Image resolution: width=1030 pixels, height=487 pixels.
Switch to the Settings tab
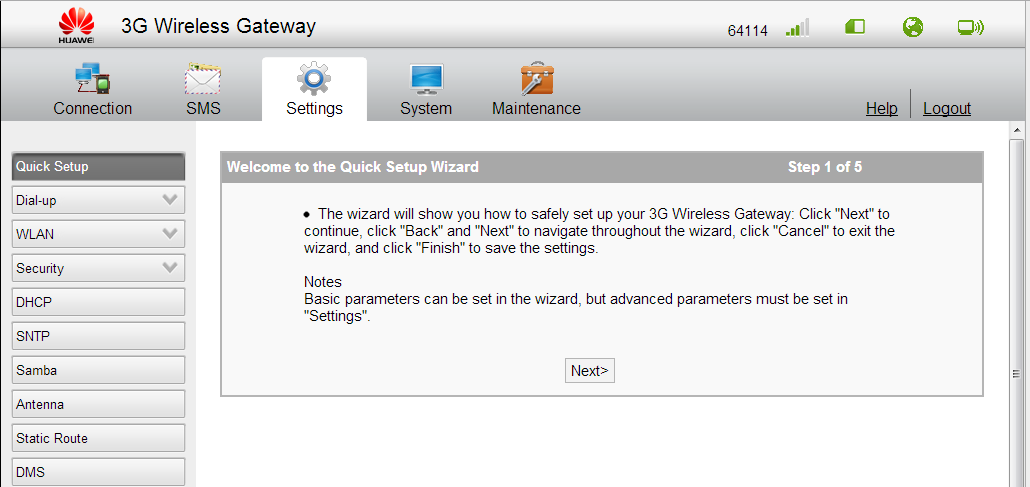(x=314, y=89)
